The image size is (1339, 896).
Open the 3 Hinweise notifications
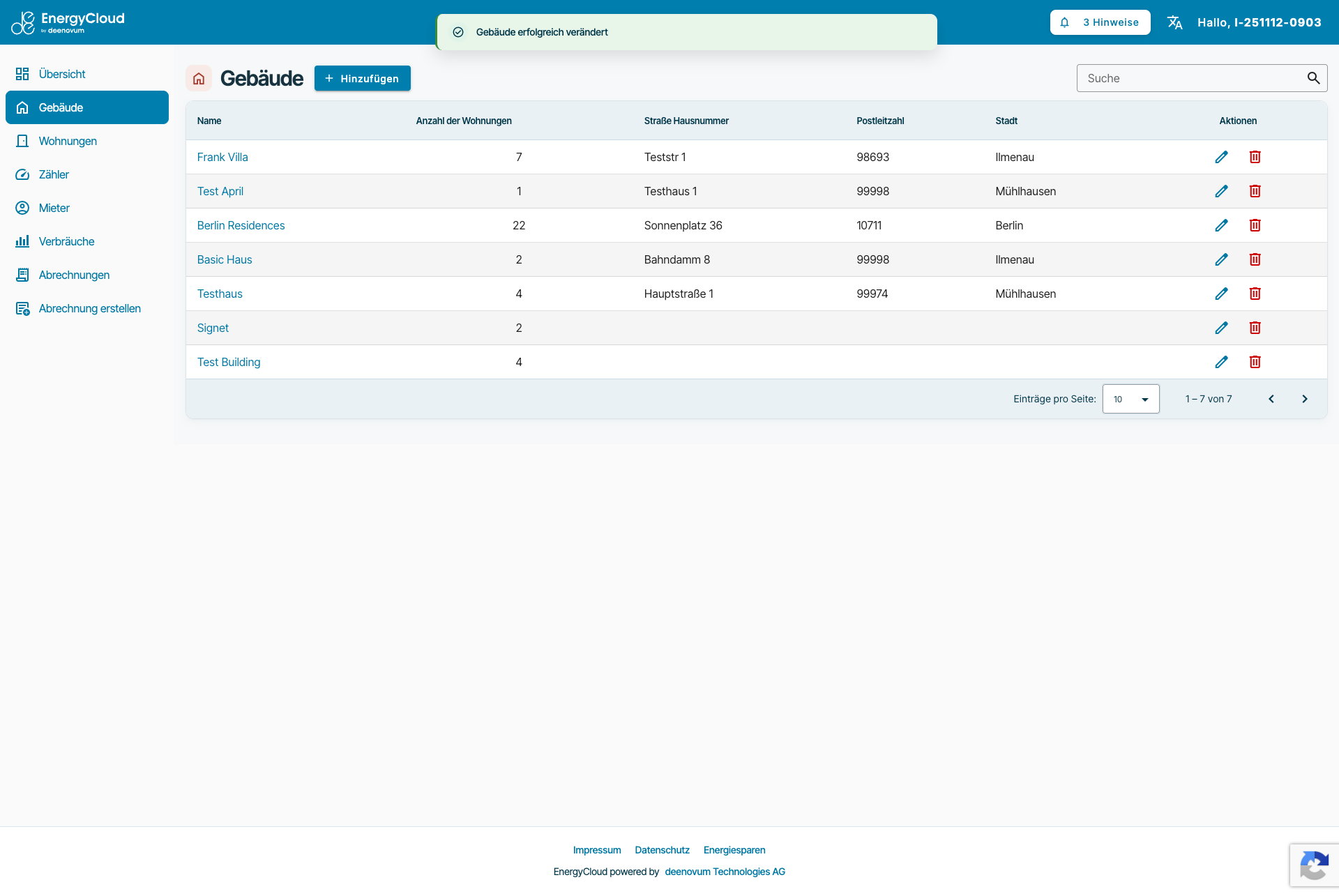point(1100,22)
